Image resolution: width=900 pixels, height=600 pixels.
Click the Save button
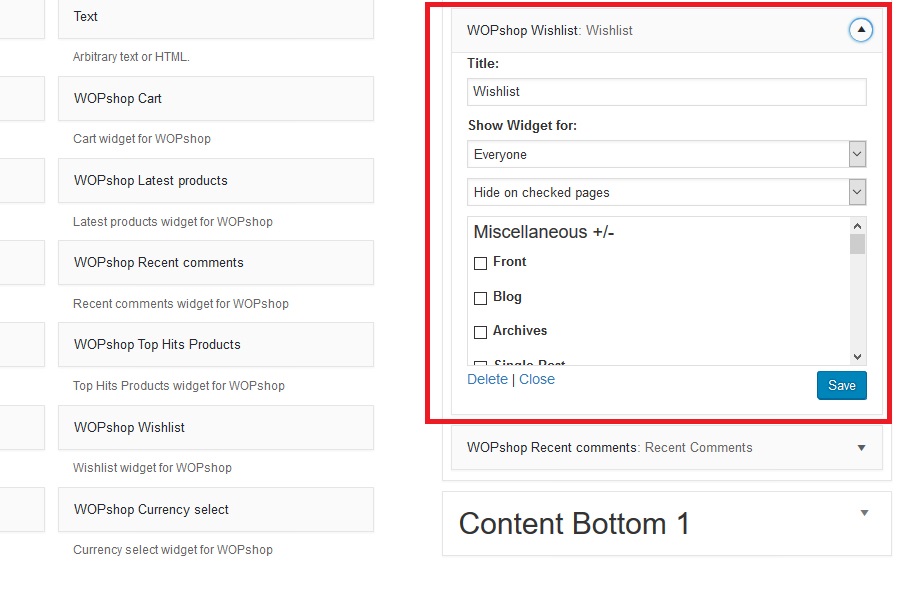[x=841, y=386]
